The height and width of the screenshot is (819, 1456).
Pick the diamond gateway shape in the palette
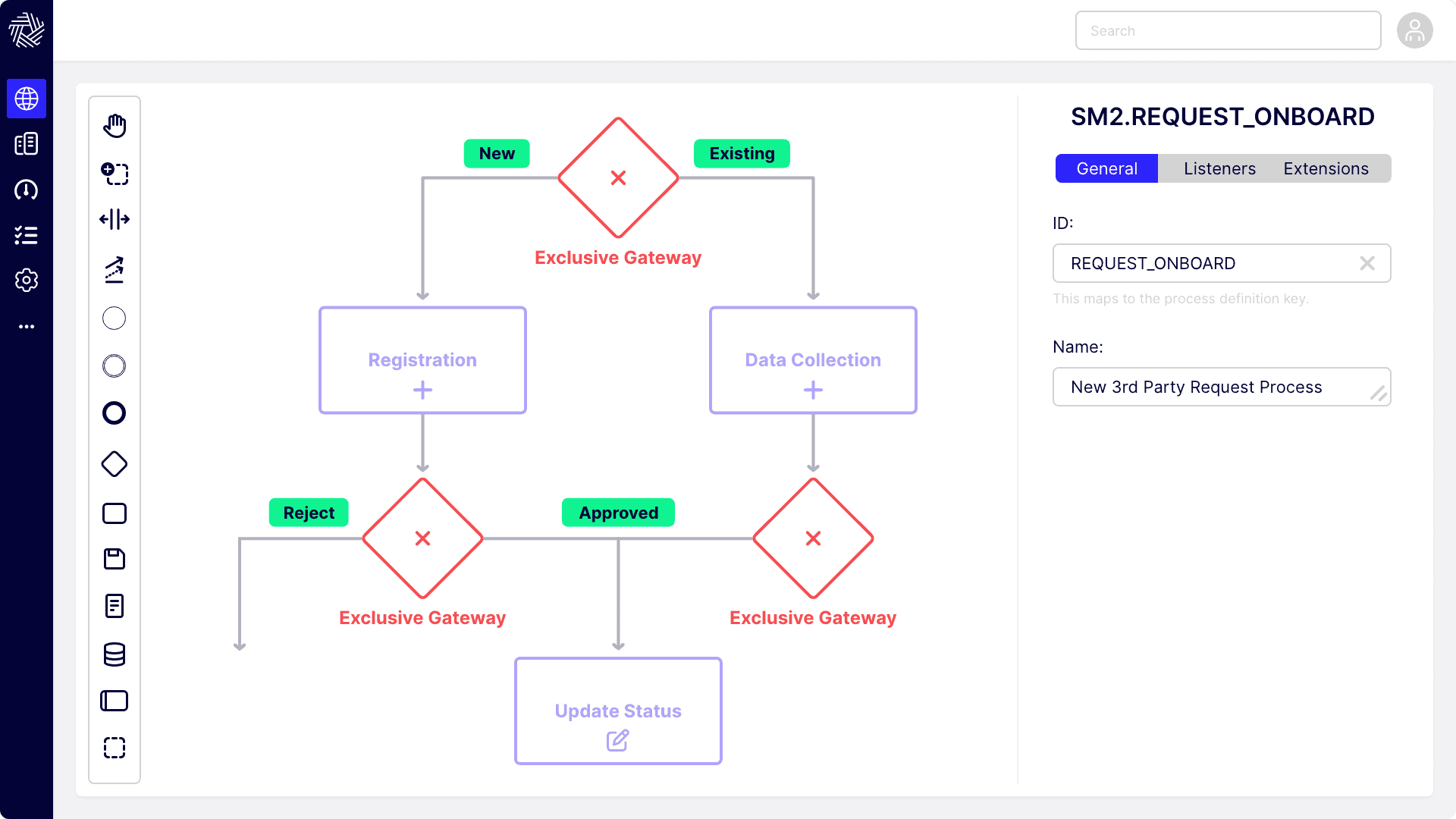(115, 464)
